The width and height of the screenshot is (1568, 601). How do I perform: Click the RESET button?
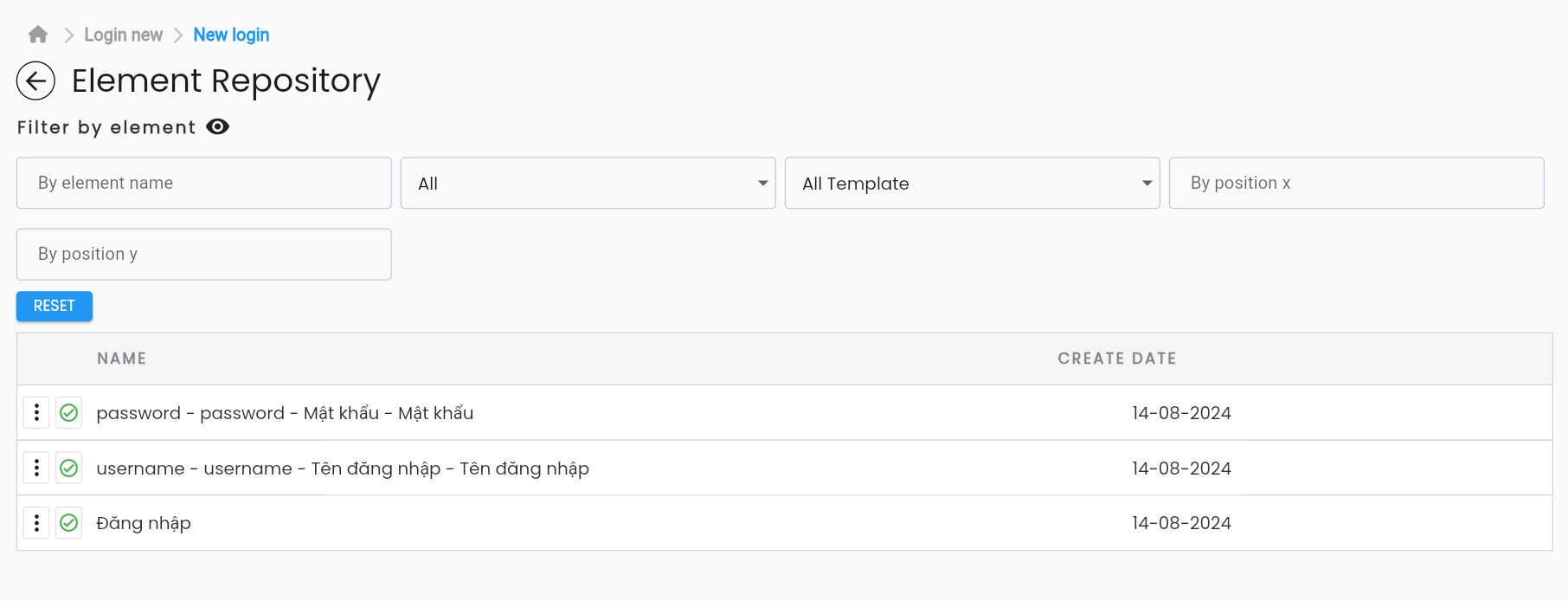point(55,307)
